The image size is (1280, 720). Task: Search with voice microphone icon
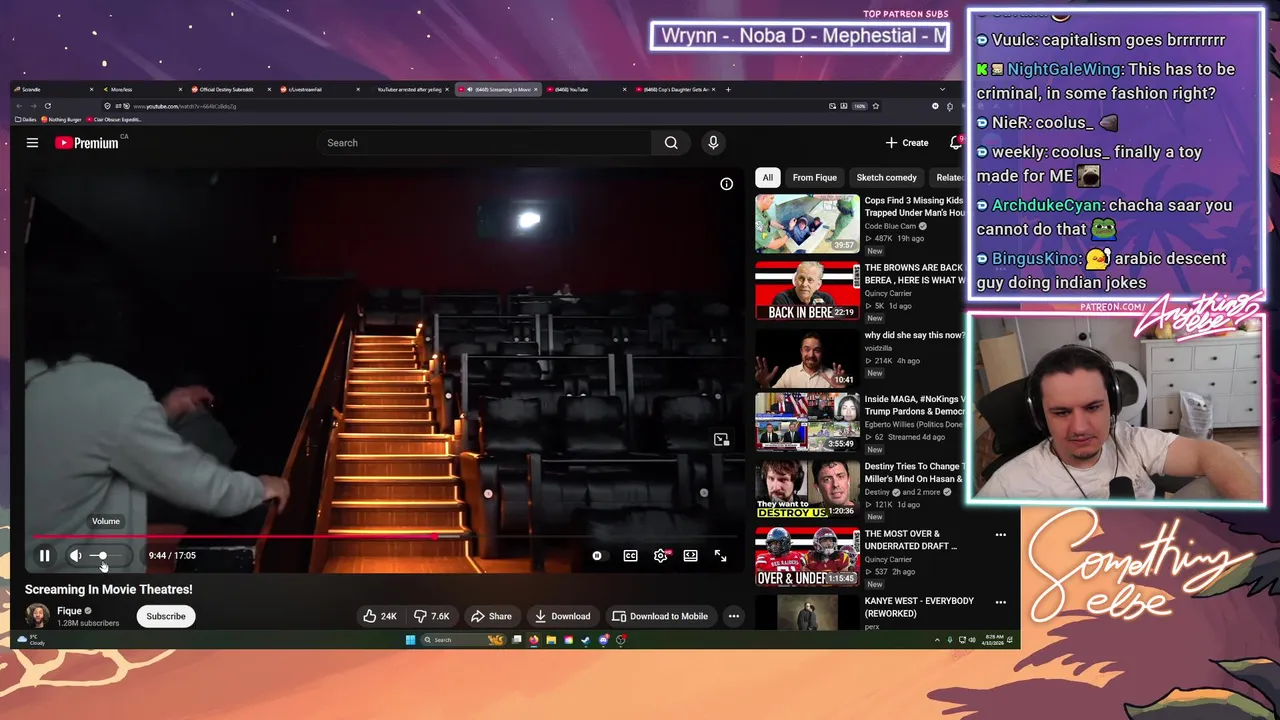pos(713,143)
